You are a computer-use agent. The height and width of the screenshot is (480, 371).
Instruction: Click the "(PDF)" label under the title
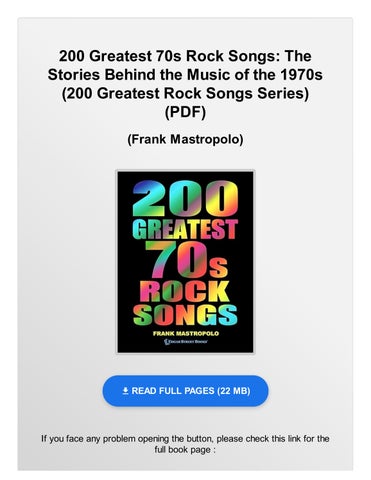point(185,112)
